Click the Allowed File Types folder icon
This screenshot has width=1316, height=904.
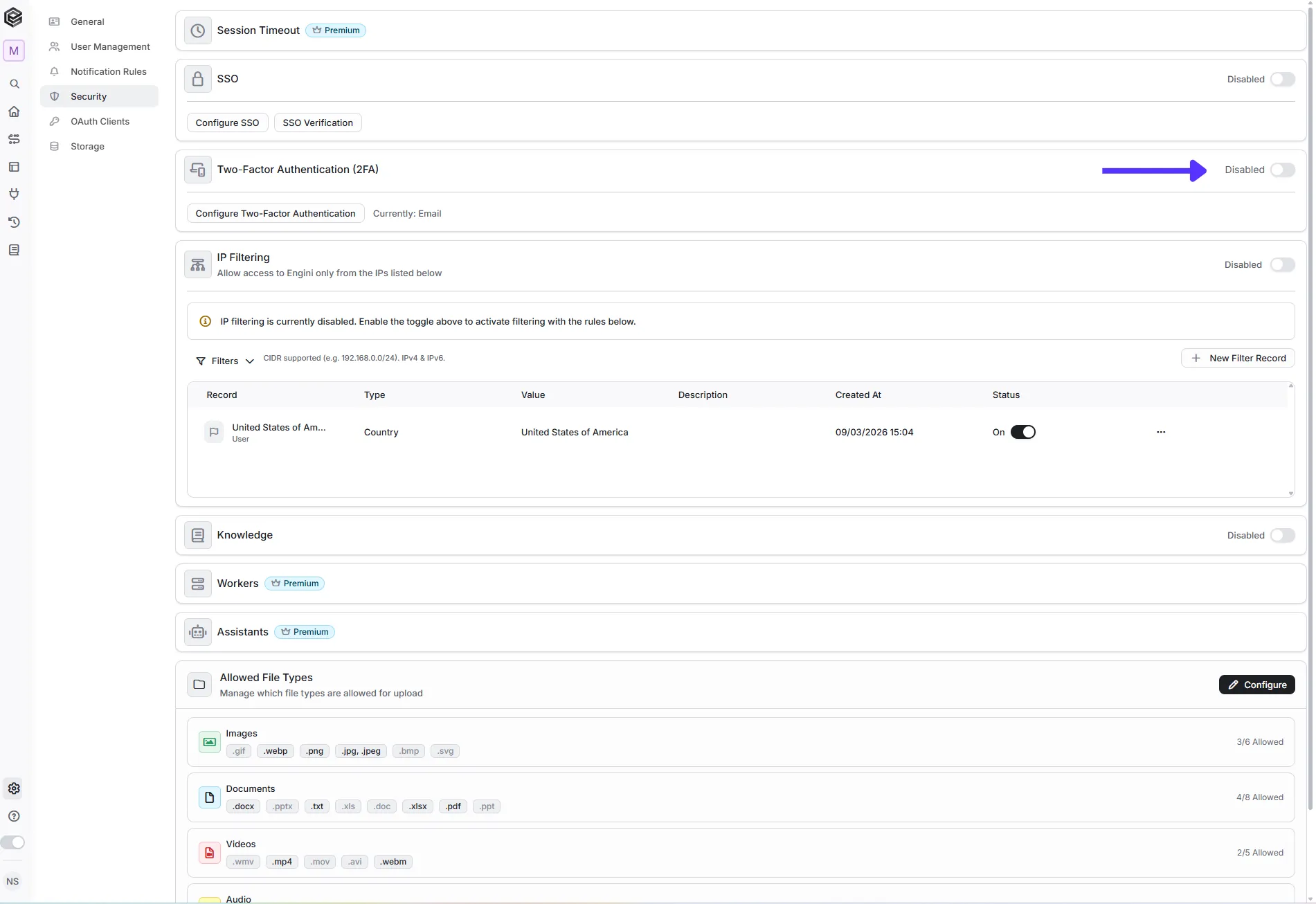[199, 685]
